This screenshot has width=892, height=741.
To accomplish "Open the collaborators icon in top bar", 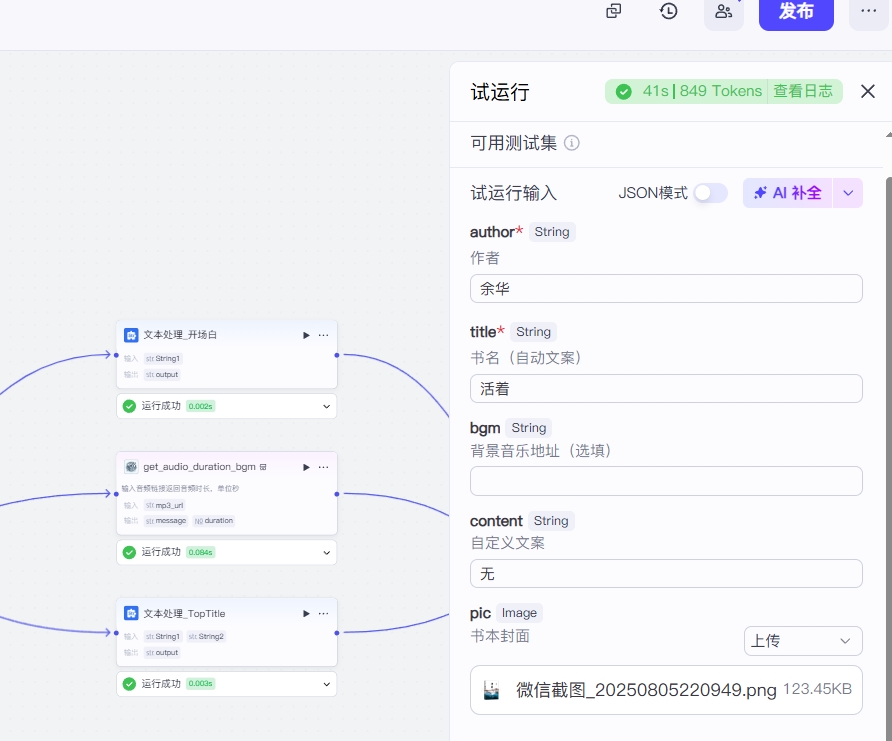I will coord(724,12).
